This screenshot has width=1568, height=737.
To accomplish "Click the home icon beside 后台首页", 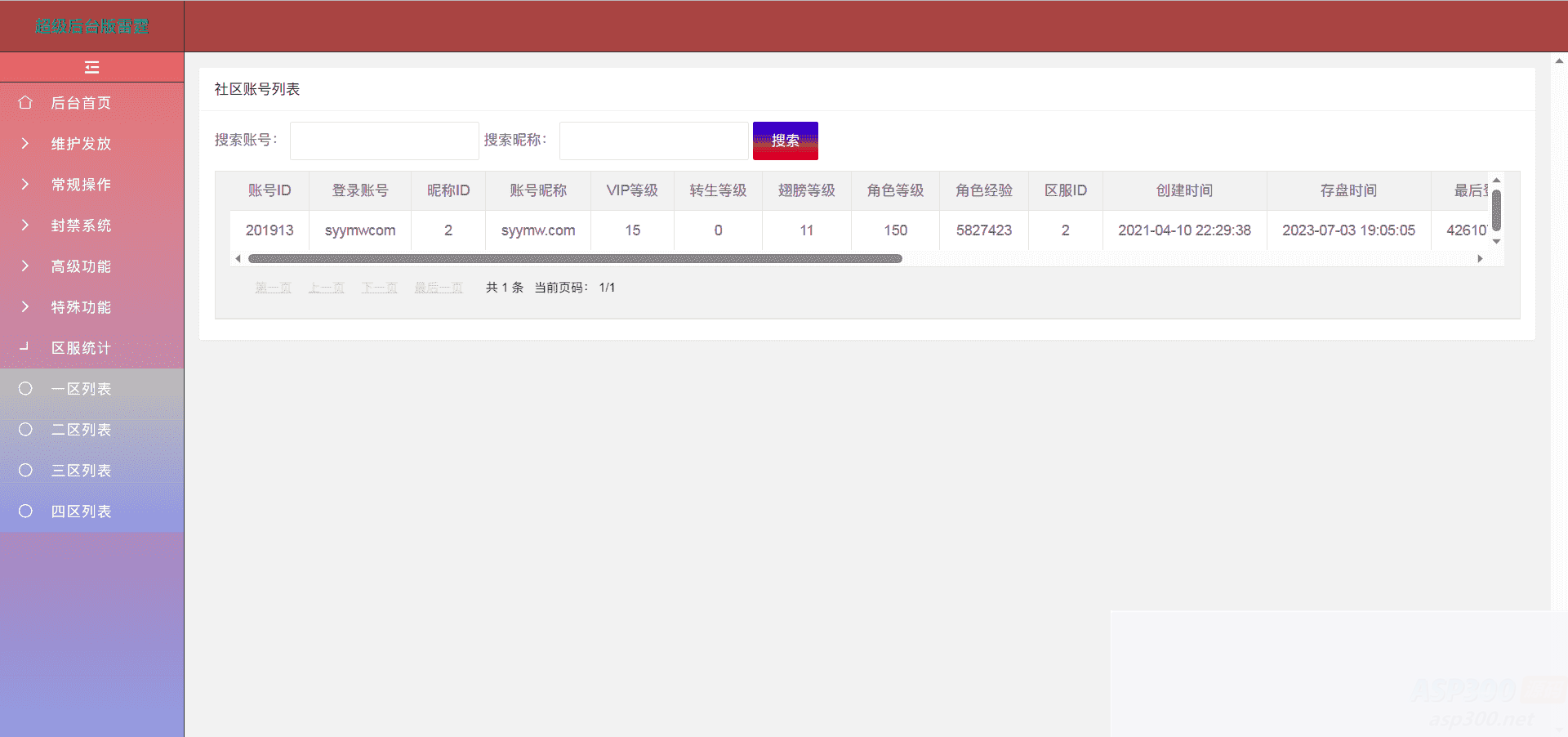I will [25, 102].
